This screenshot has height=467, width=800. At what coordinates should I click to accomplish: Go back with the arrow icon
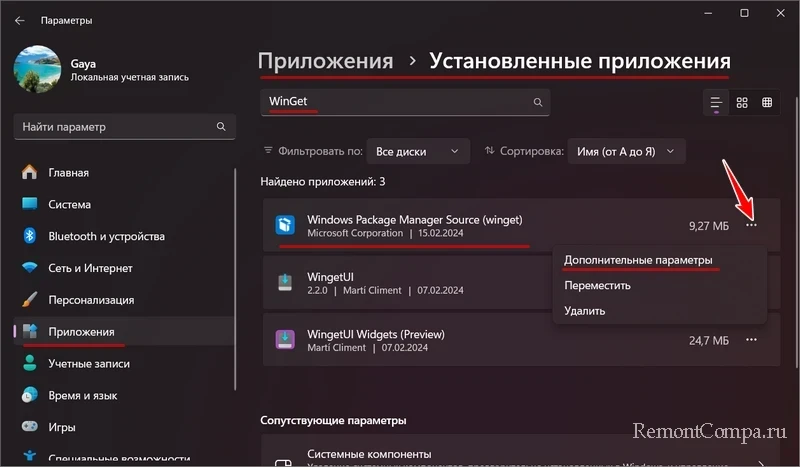(19, 20)
